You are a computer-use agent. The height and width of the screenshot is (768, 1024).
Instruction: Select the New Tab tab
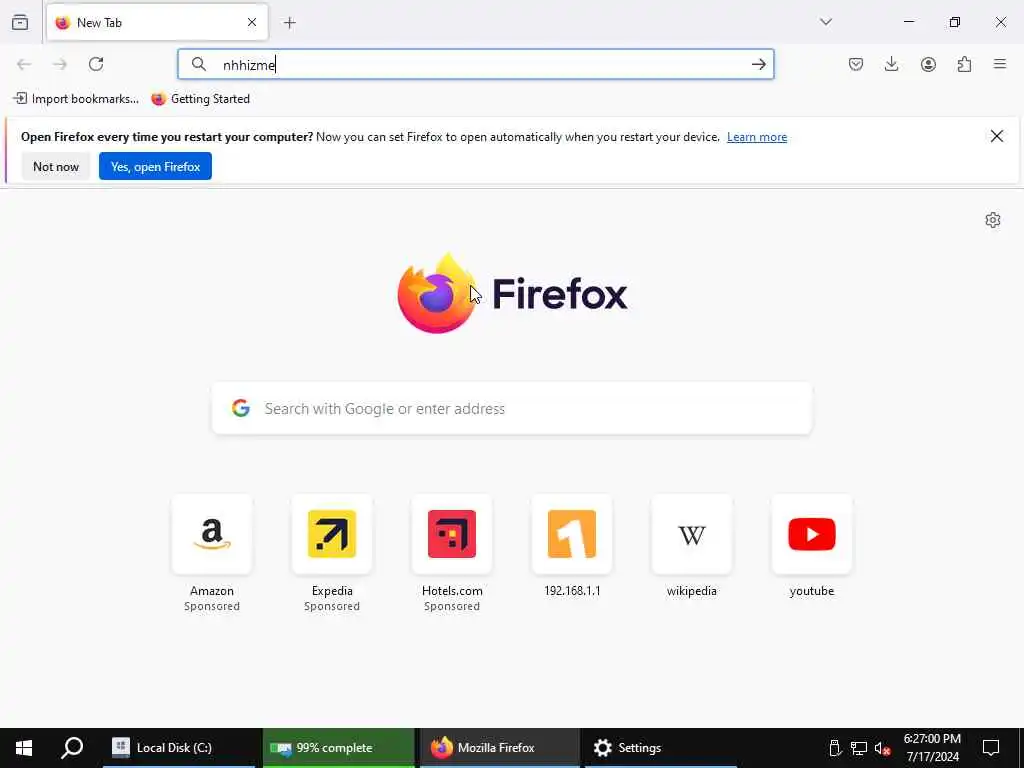[x=157, y=22]
